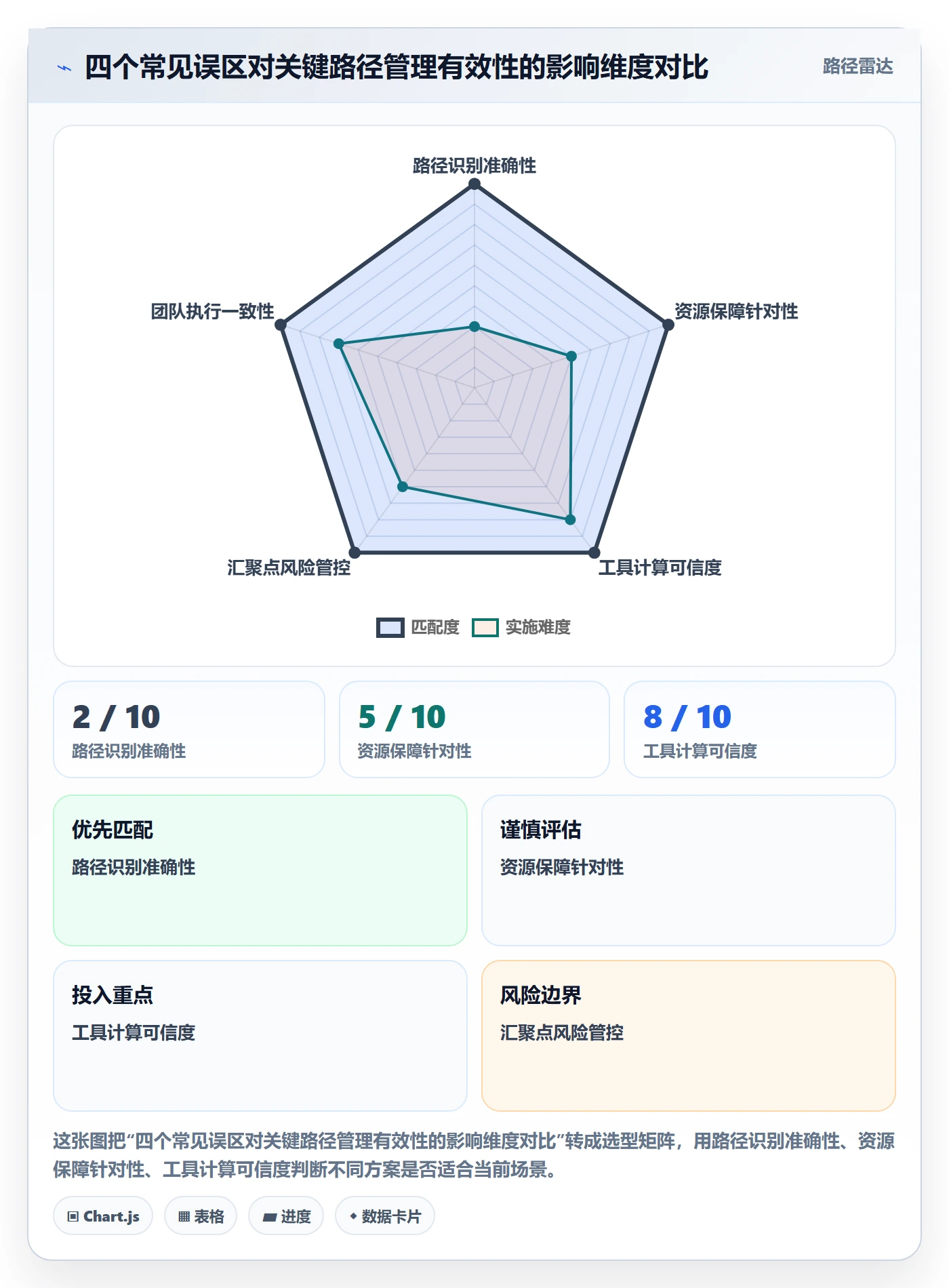Select the 进度 tag chip
Viewport: 949px width, 1288px height.
click(286, 1216)
